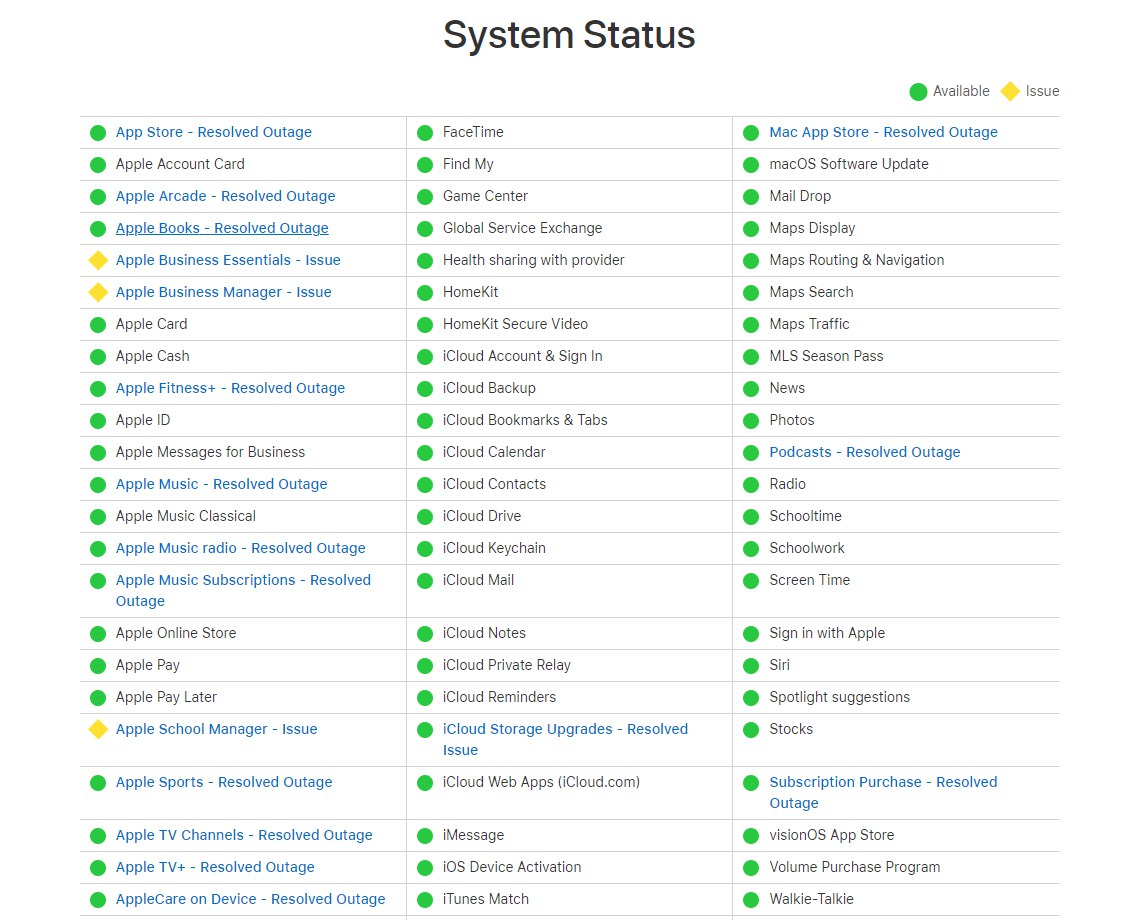Viewport: 1124px width, 920px height.
Task: Click the System Status heading
Action: pos(569,35)
